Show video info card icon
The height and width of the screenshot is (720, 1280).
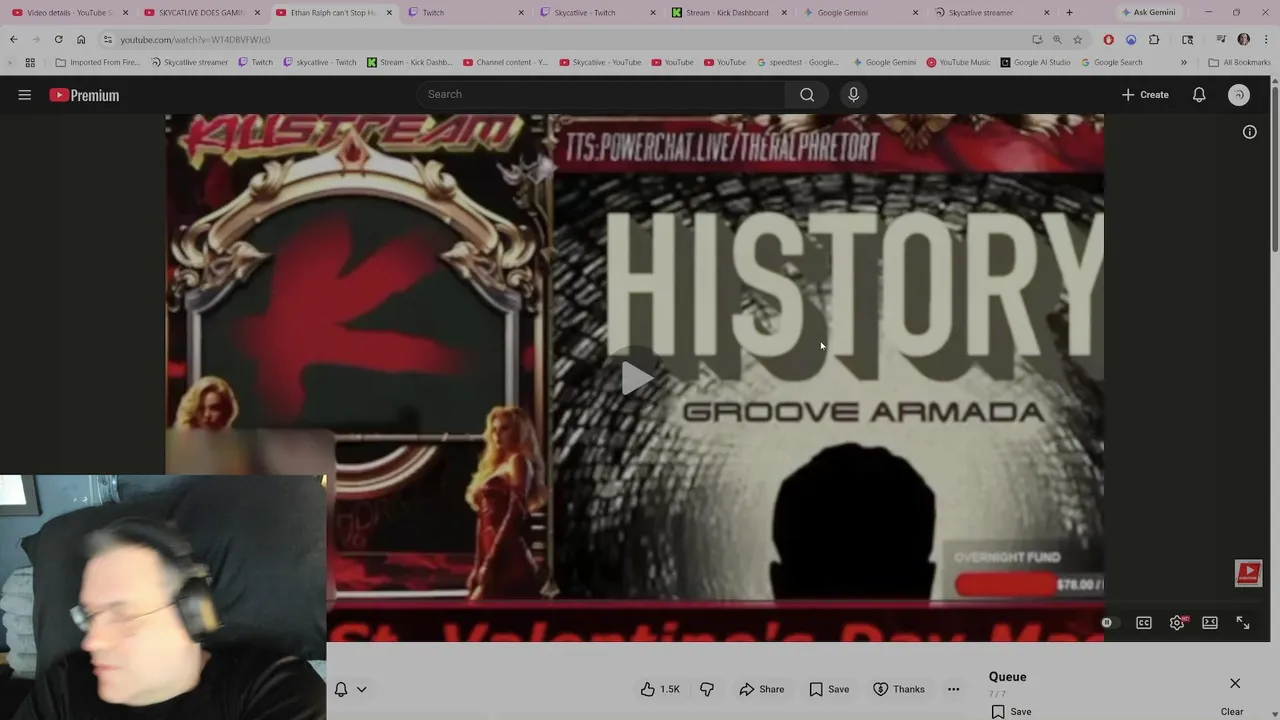point(1250,132)
